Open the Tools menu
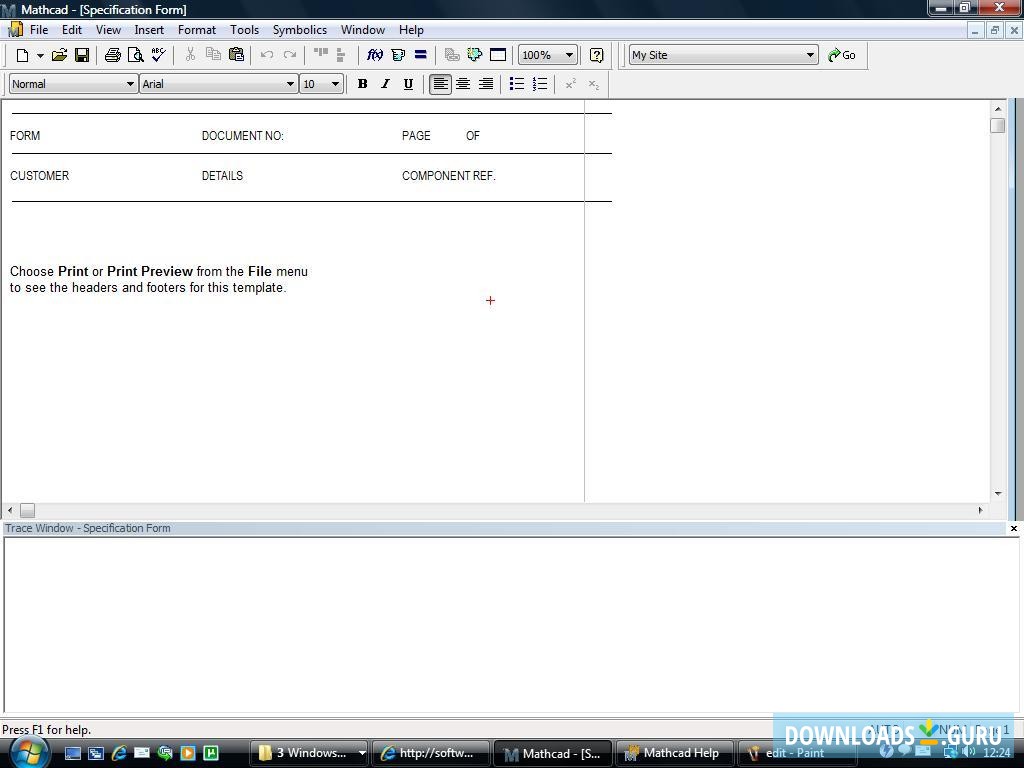Image resolution: width=1024 pixels, height=768 pixels. tap(244, 30)
